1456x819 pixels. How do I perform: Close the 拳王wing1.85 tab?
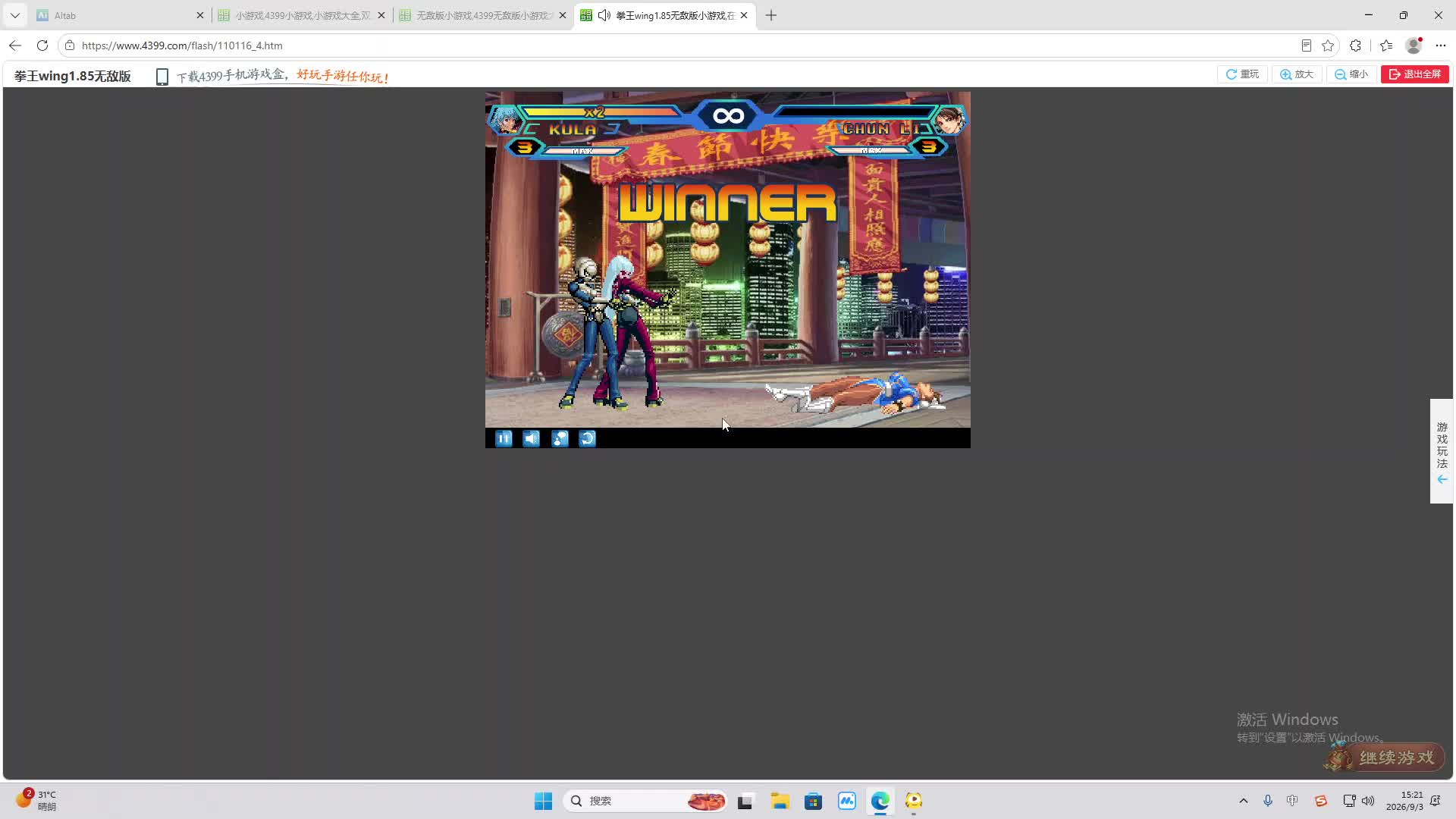point(744,15)
